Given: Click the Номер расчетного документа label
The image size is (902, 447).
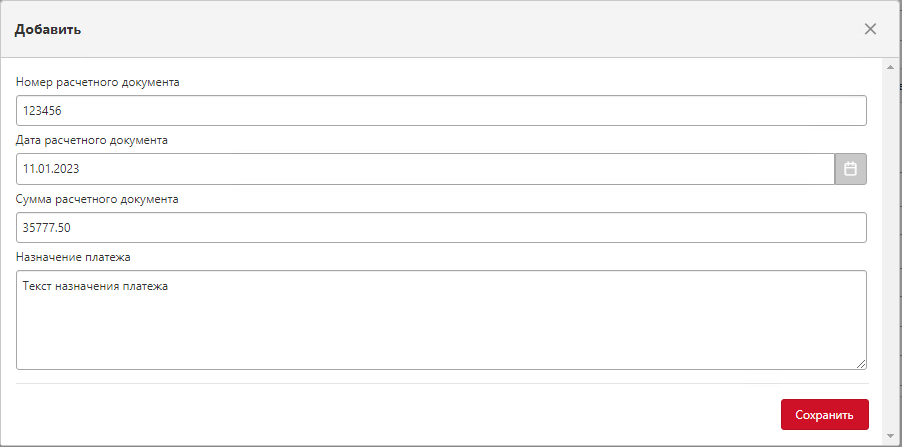Looking at the screenshot, I should coord(98,82).
